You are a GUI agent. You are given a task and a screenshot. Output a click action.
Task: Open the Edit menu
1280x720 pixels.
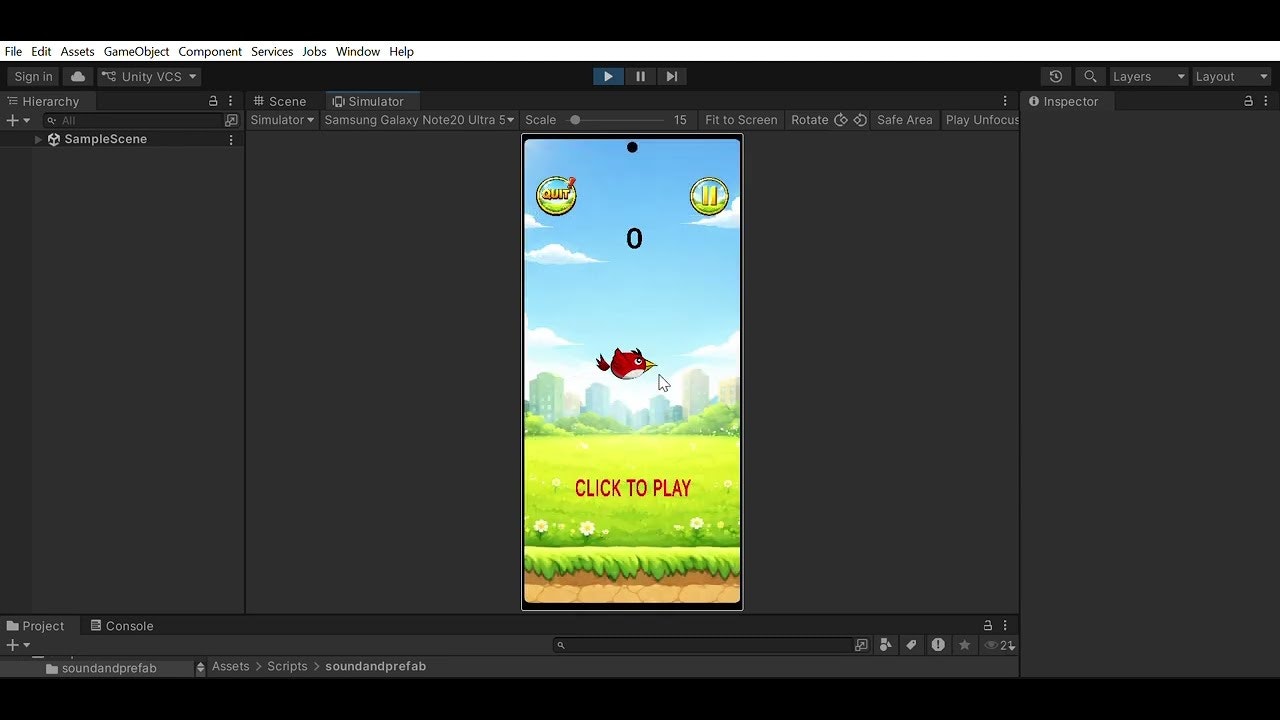(41, 52)
